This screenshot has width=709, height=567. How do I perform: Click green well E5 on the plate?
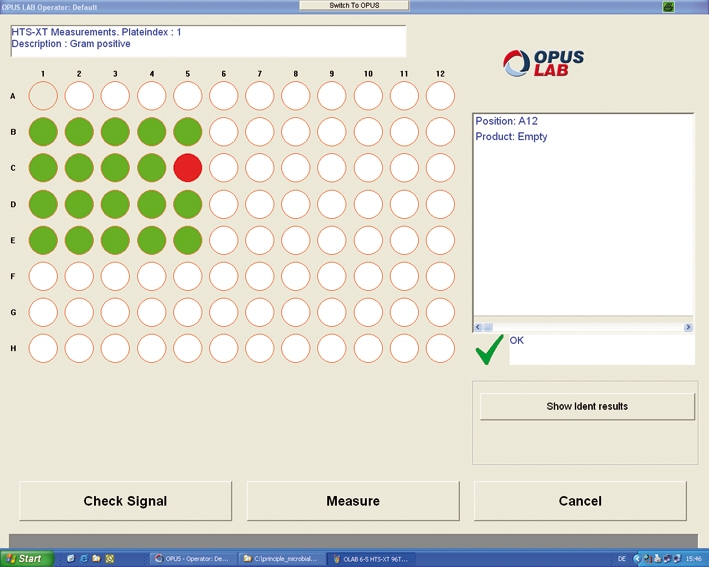[188, 240]
